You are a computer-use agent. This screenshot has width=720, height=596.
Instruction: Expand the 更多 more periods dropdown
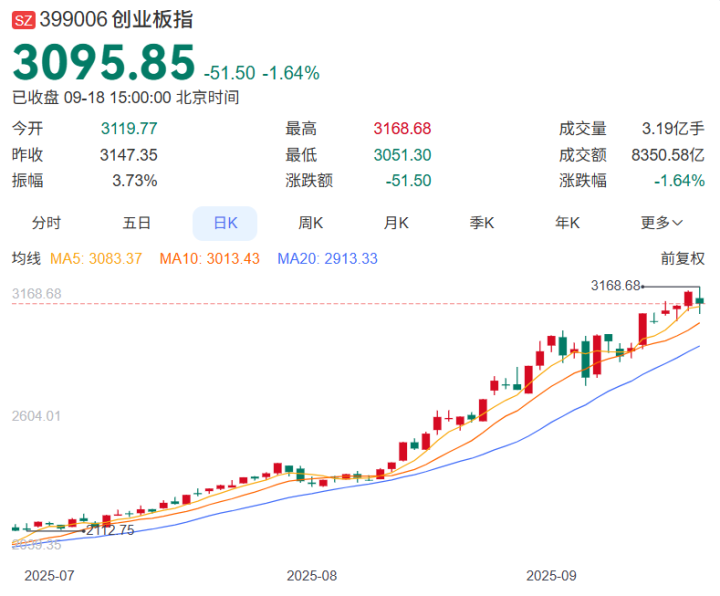662,223
